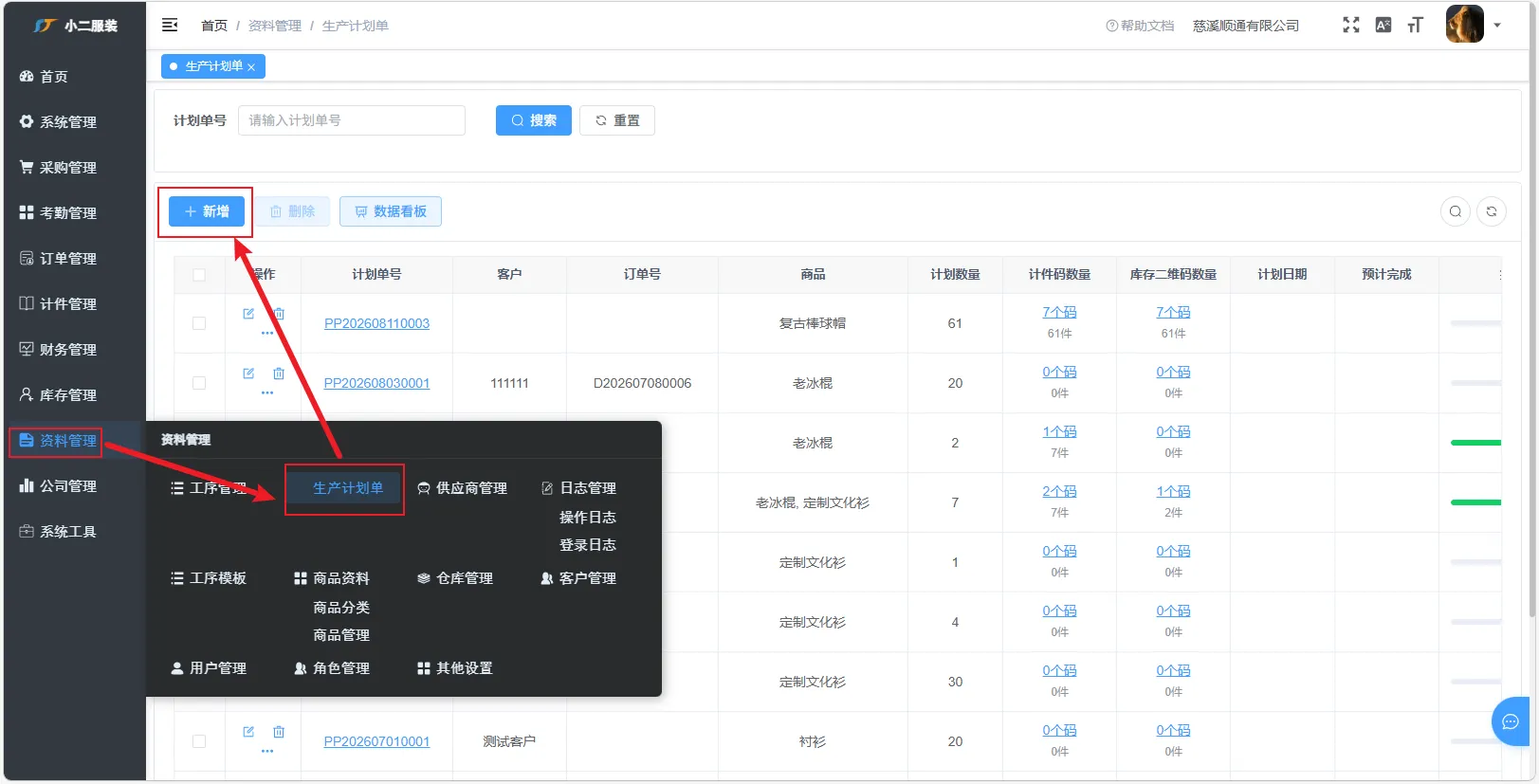Image resolution: width=1539 pixels, height=784 pixels.
Task: Check the select-all checkbox in table header
Action: [x=199, y=274]
